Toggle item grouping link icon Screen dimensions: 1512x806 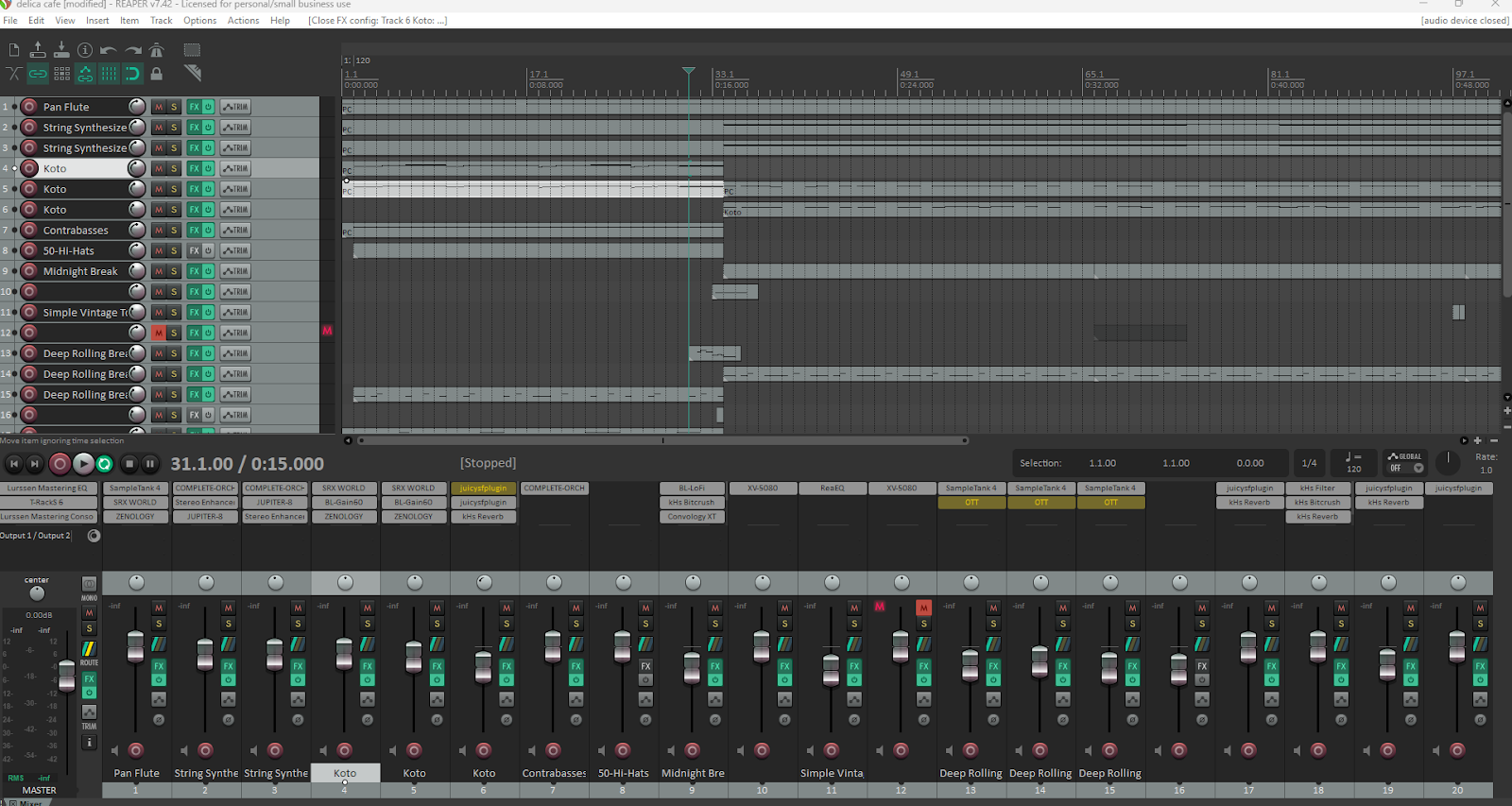coord(38,74)
